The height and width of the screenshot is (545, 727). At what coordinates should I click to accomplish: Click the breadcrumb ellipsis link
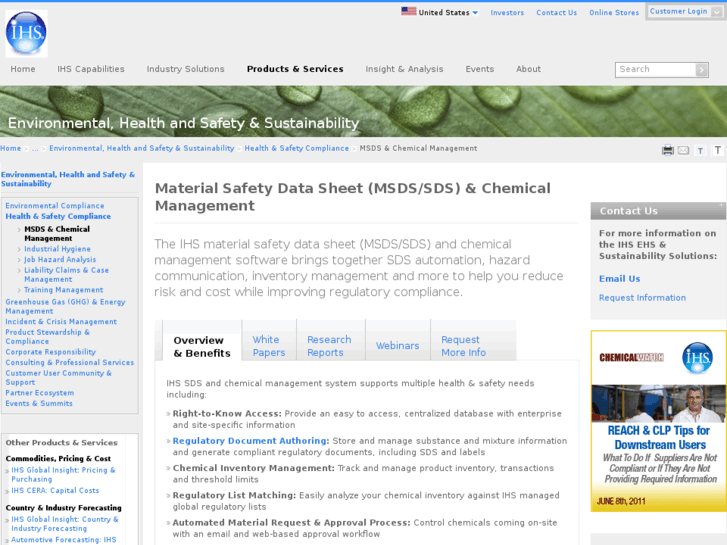[35, 148]
